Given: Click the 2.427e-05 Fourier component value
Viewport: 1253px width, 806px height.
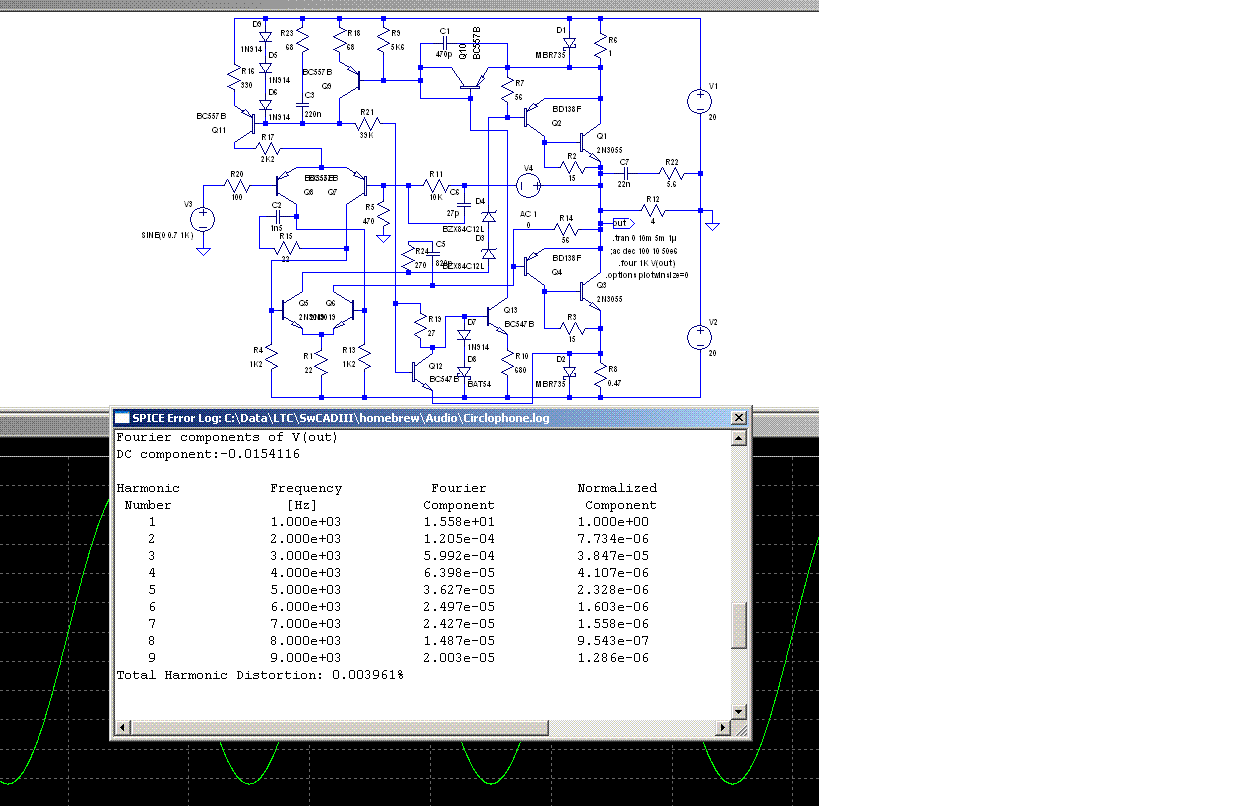Looking at the screenshot, I should pyautogui.click(x=459, y=624).
